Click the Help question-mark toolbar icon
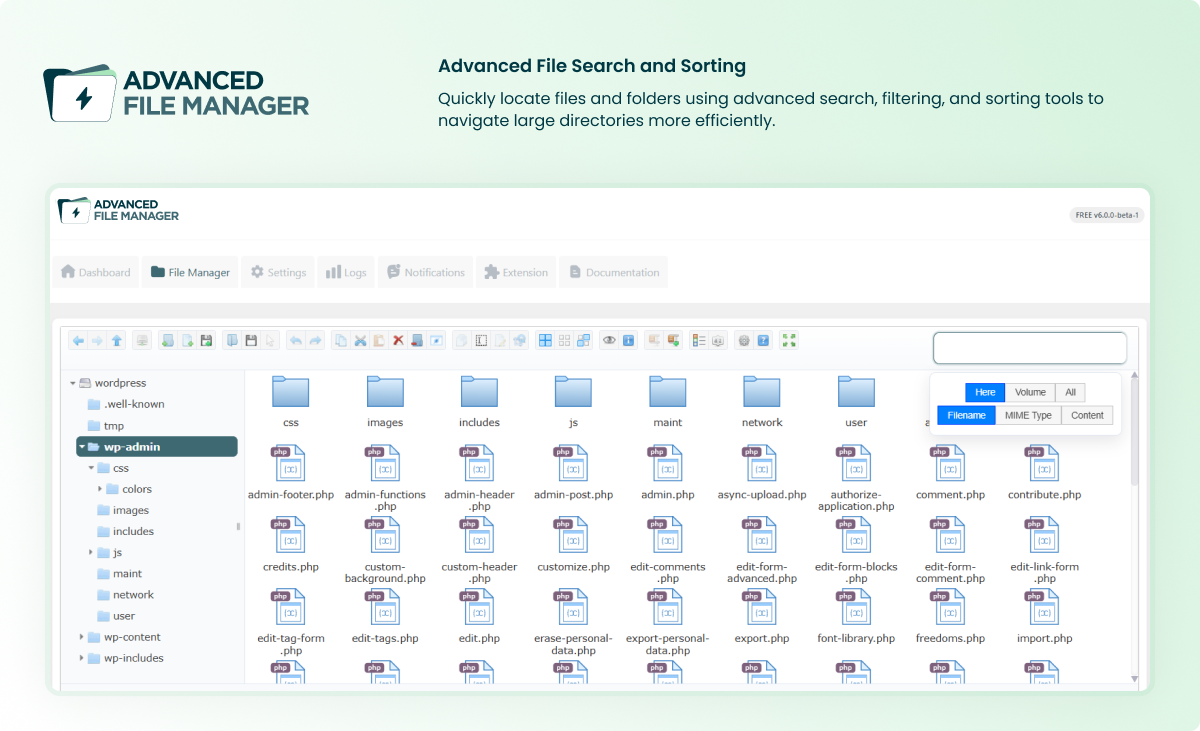 coord(763,341)
